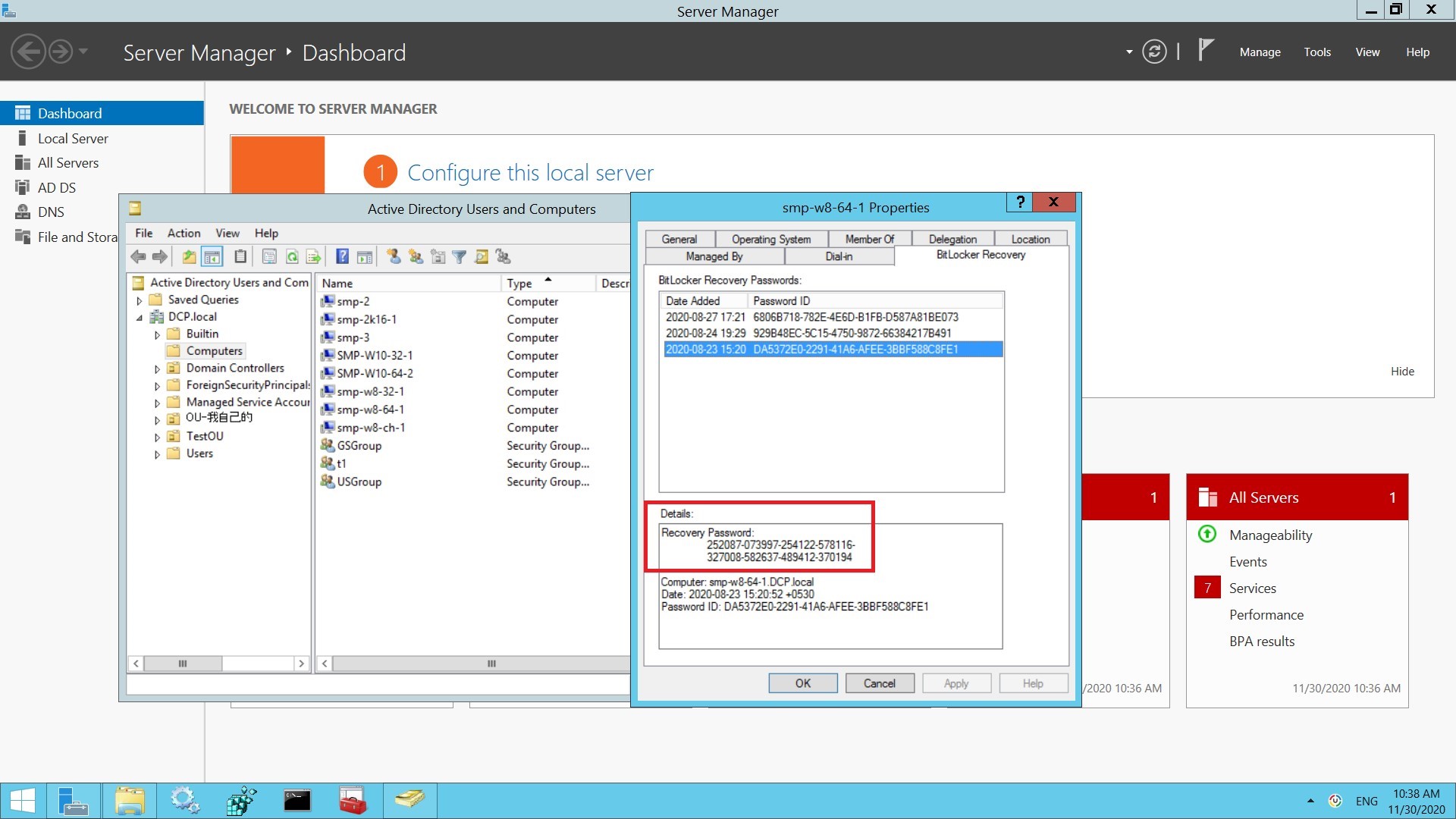
Task: Open Properties via ADUC toolbar icon
Action: 269,257
